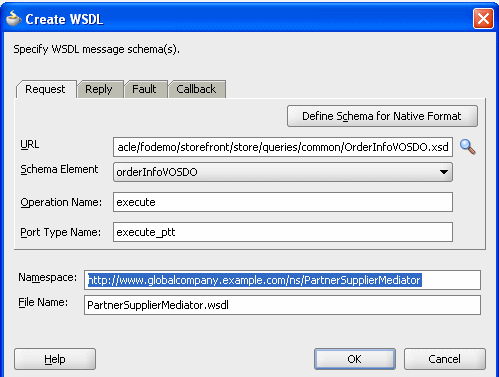
Task: Click the File Name field
Action: point(282,305)
